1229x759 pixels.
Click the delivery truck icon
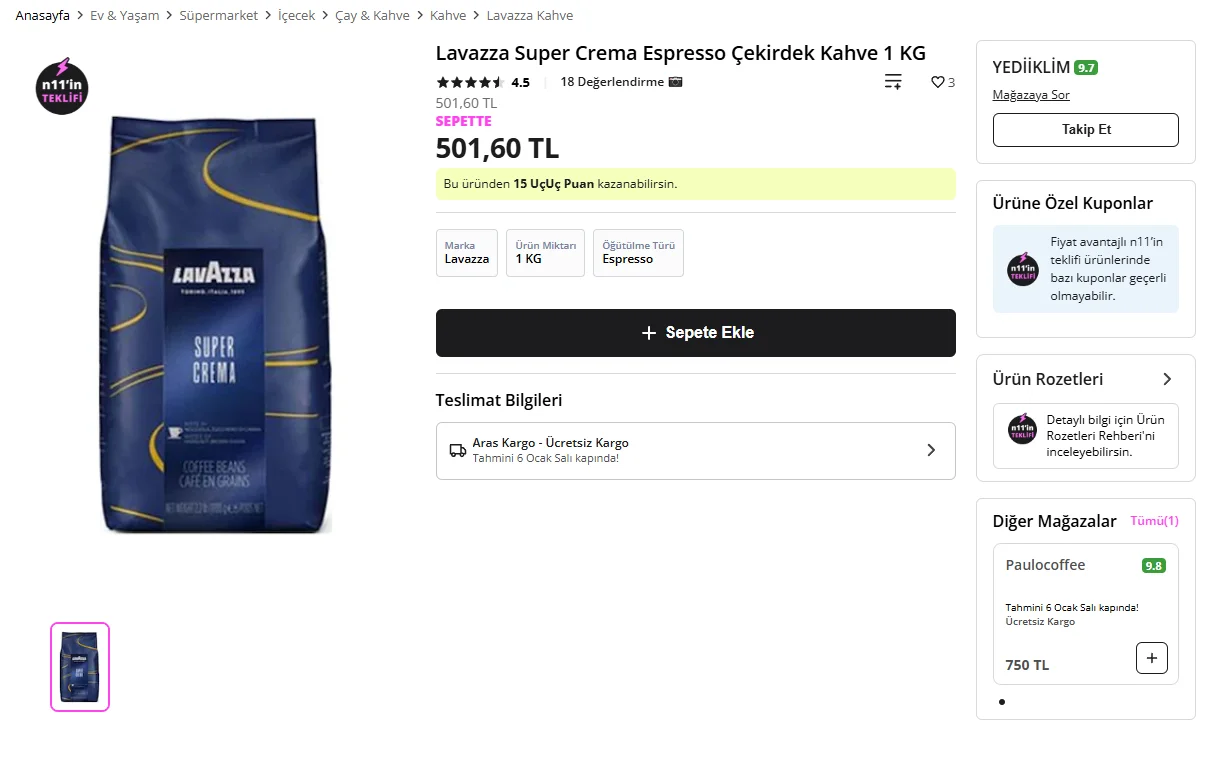tap(458, 450)
